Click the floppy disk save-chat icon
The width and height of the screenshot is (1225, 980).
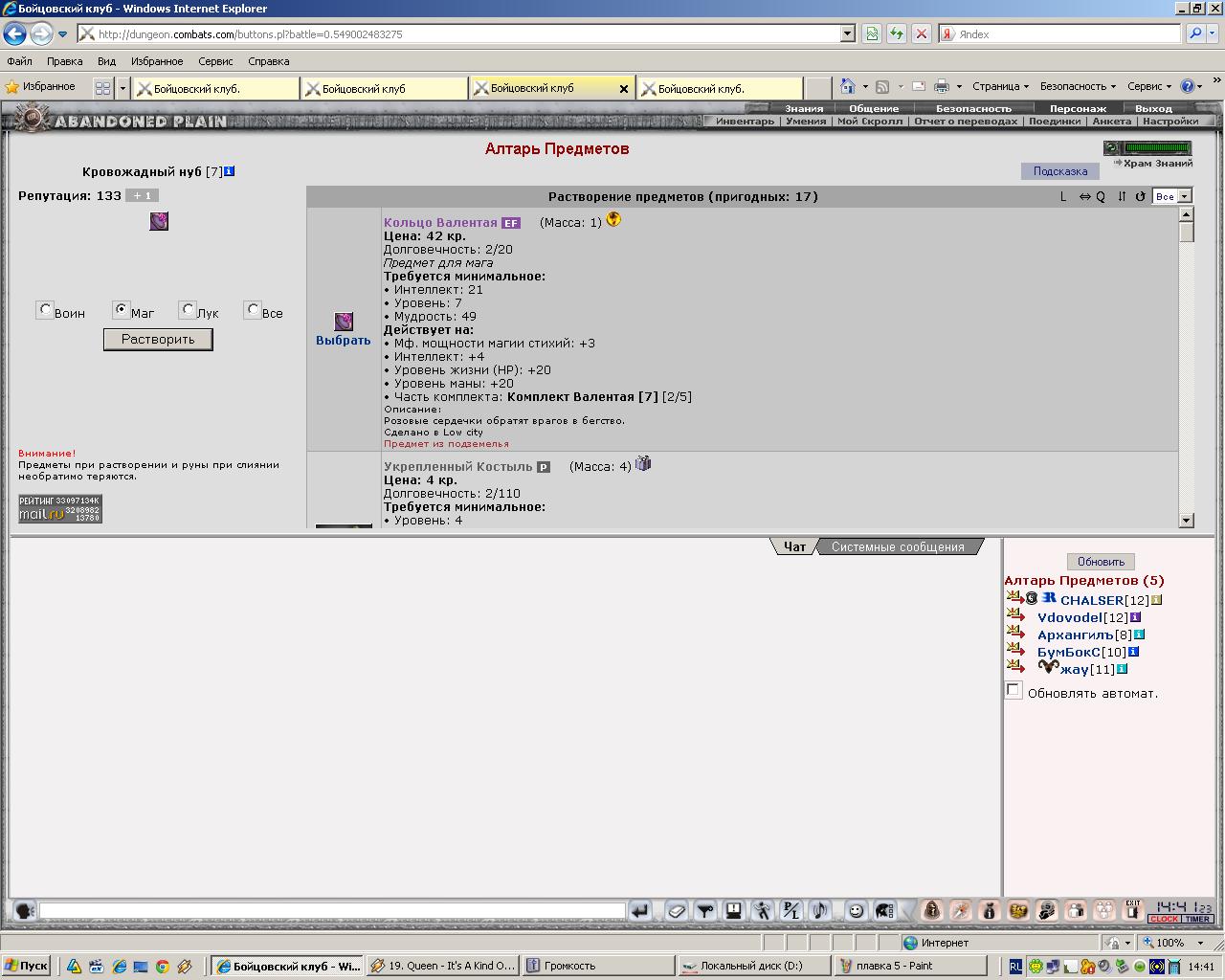[x=734, y=911]
